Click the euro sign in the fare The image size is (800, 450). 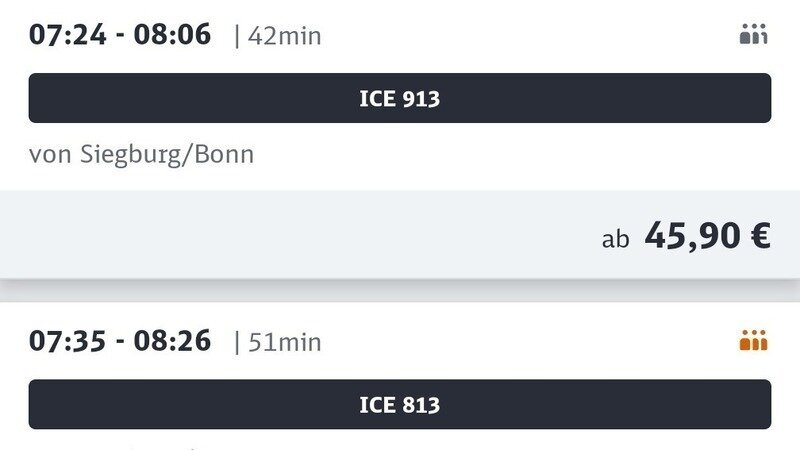tap(759, 236)
